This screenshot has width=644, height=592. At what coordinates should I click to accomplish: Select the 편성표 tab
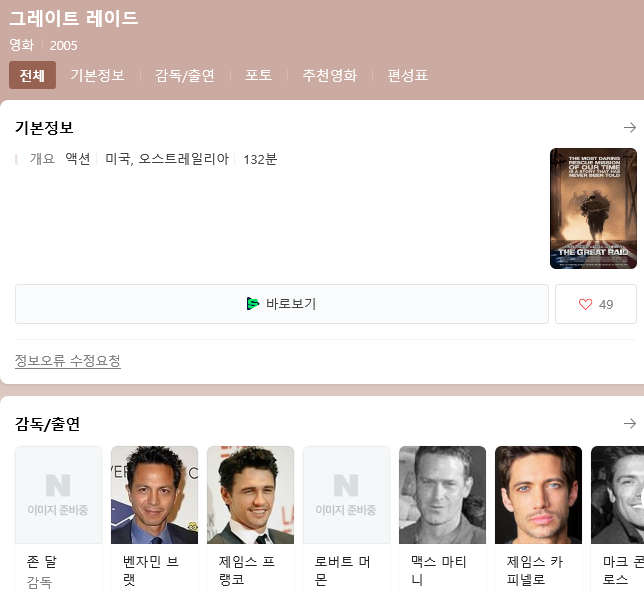pyautogui.click(x=407, y=75)
